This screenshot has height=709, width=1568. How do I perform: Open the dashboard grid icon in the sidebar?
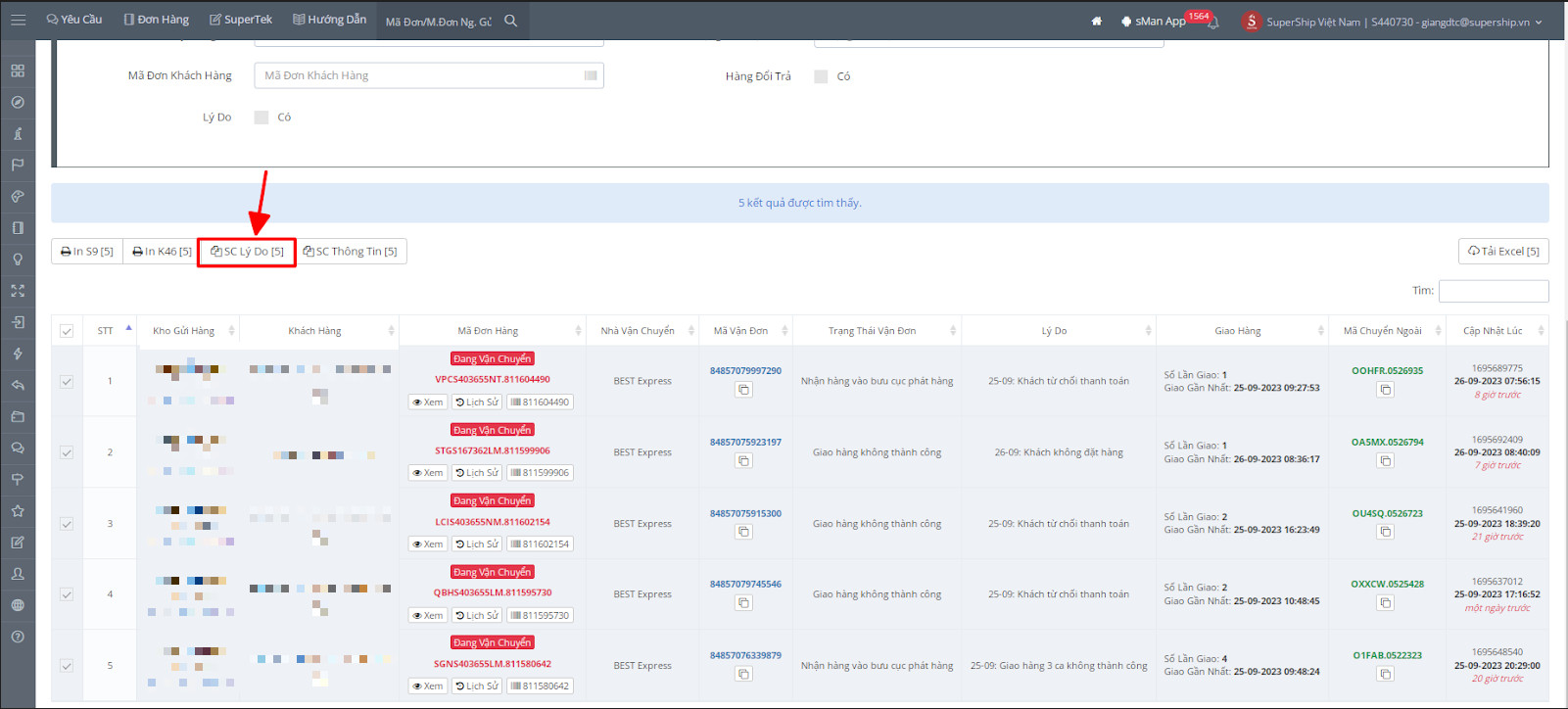18,71
